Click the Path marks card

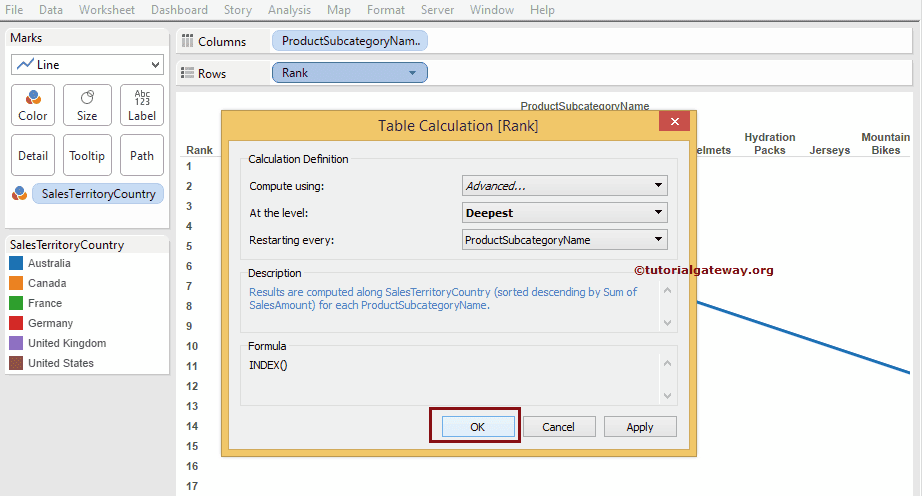[142, 155]
